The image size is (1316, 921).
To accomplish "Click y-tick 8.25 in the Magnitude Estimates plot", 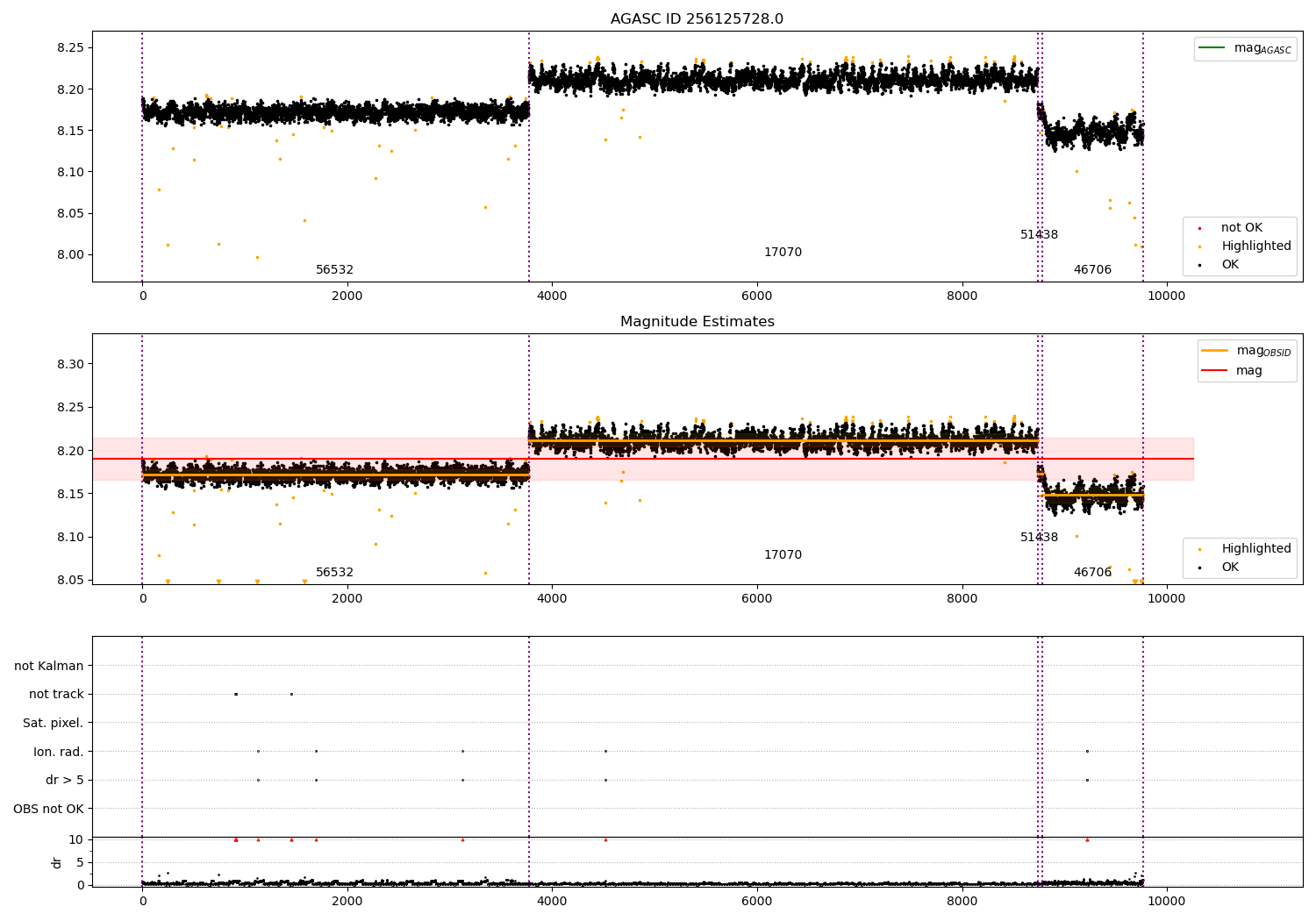I will point(69,408).
